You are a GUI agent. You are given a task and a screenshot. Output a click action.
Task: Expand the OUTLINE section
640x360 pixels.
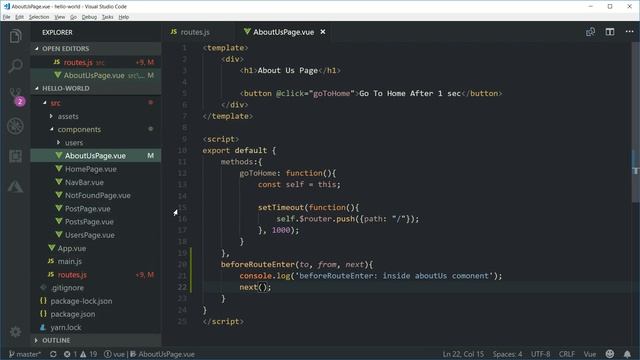coord(97,340)
